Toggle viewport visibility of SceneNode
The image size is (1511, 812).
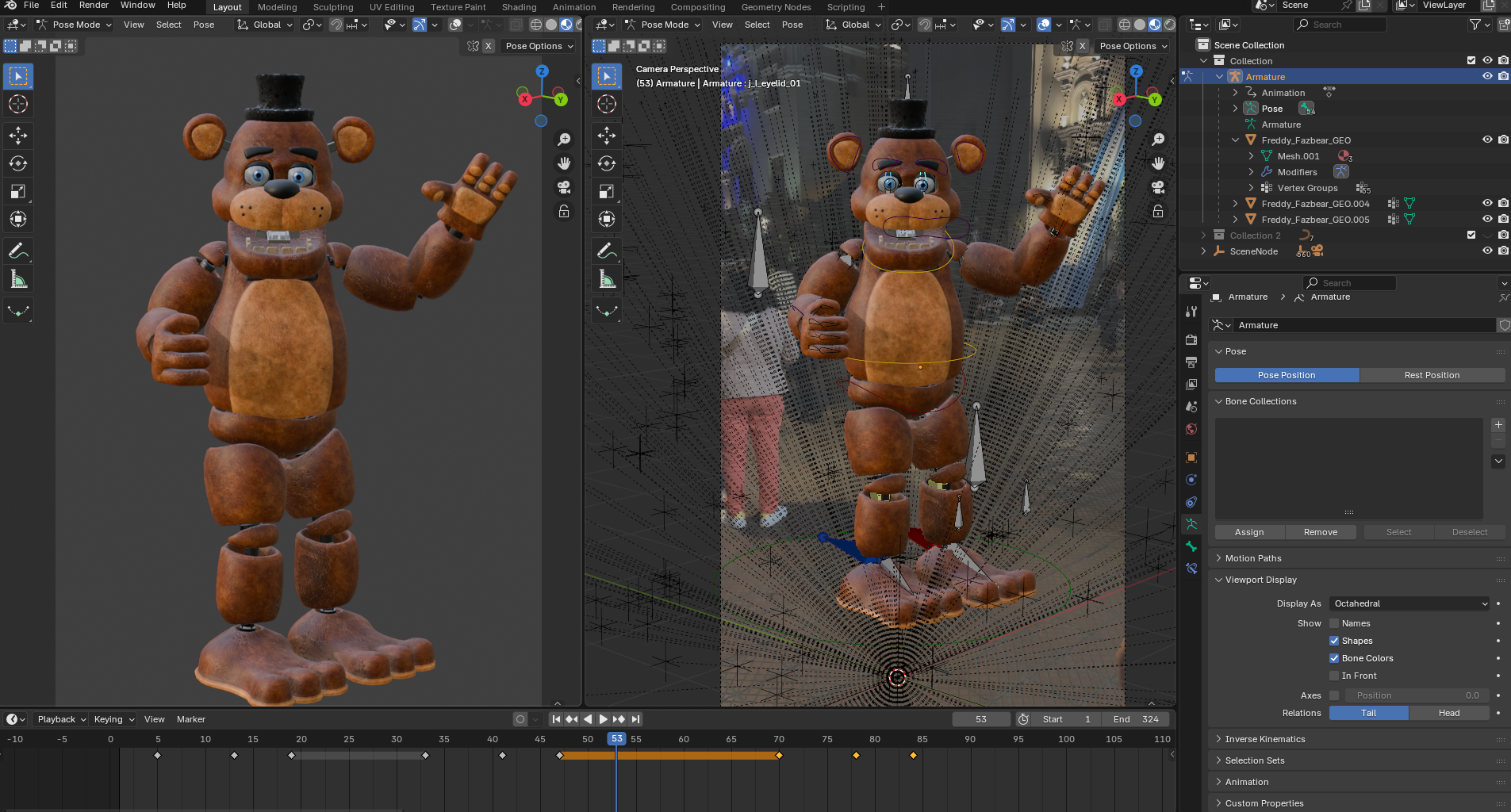(x=1487, y=251)
